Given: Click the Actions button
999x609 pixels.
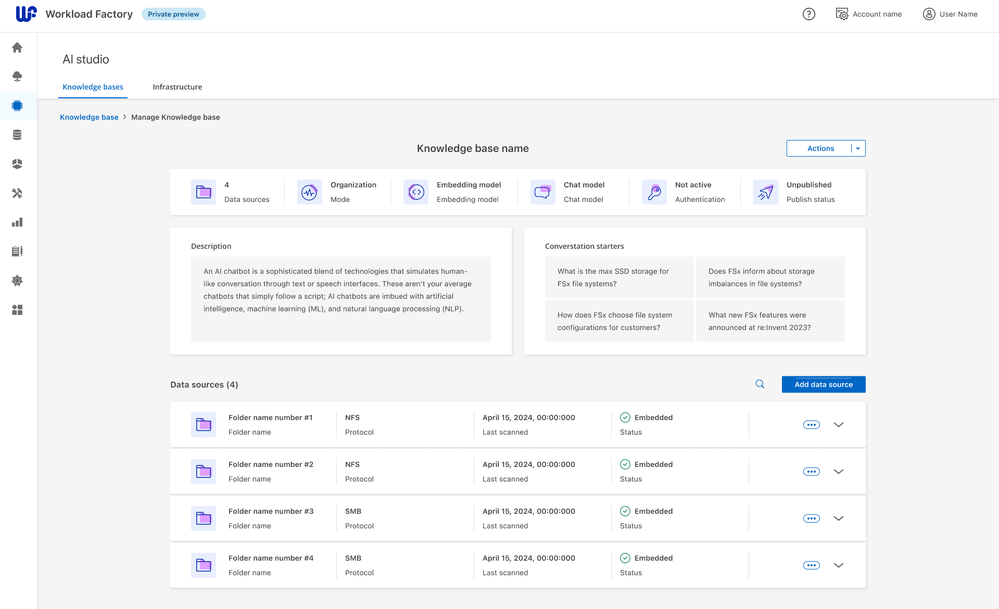Looking at the screenshot, I should (820, 148).
